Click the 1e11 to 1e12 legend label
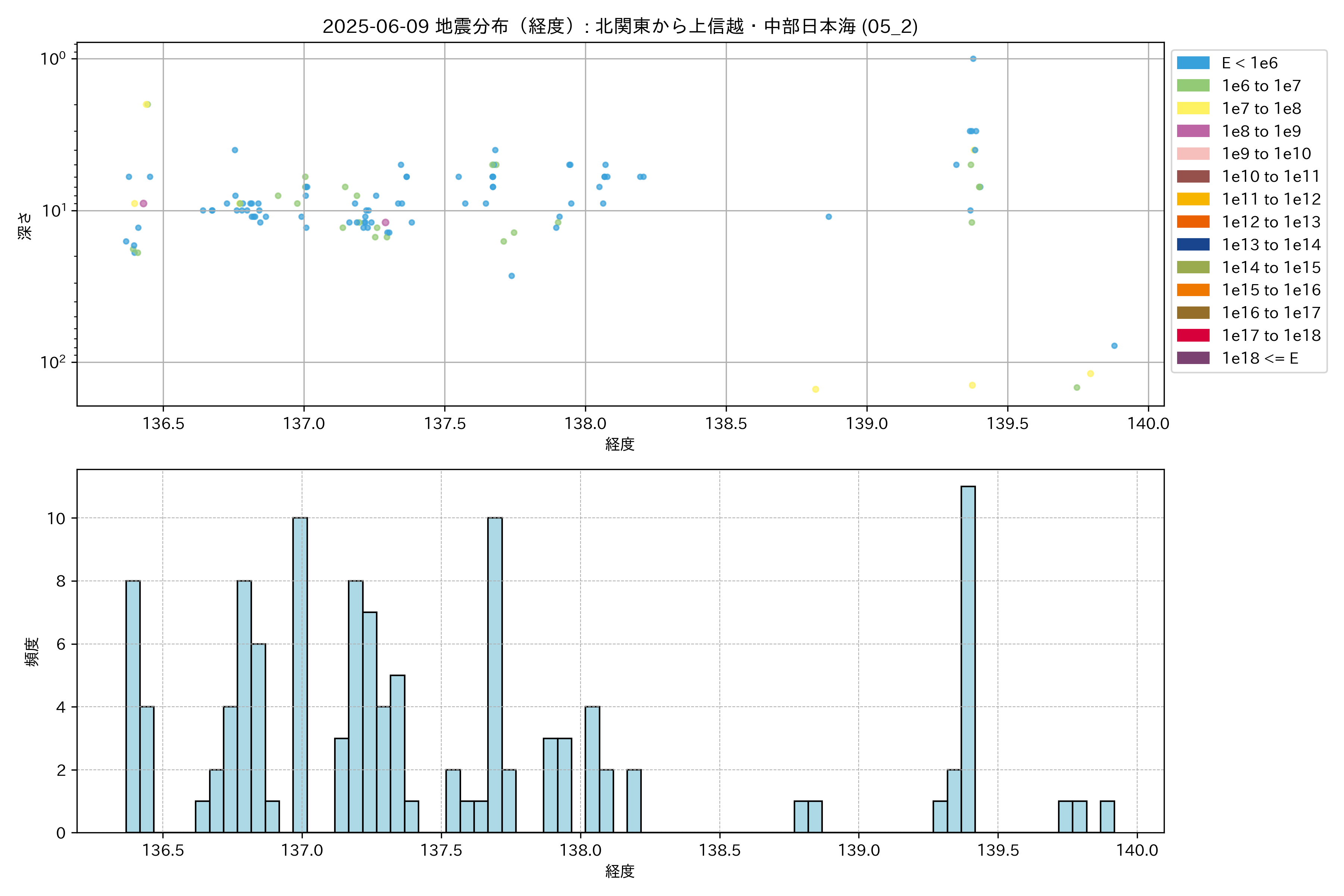The image size is (1344, 896). [1271, 199]
